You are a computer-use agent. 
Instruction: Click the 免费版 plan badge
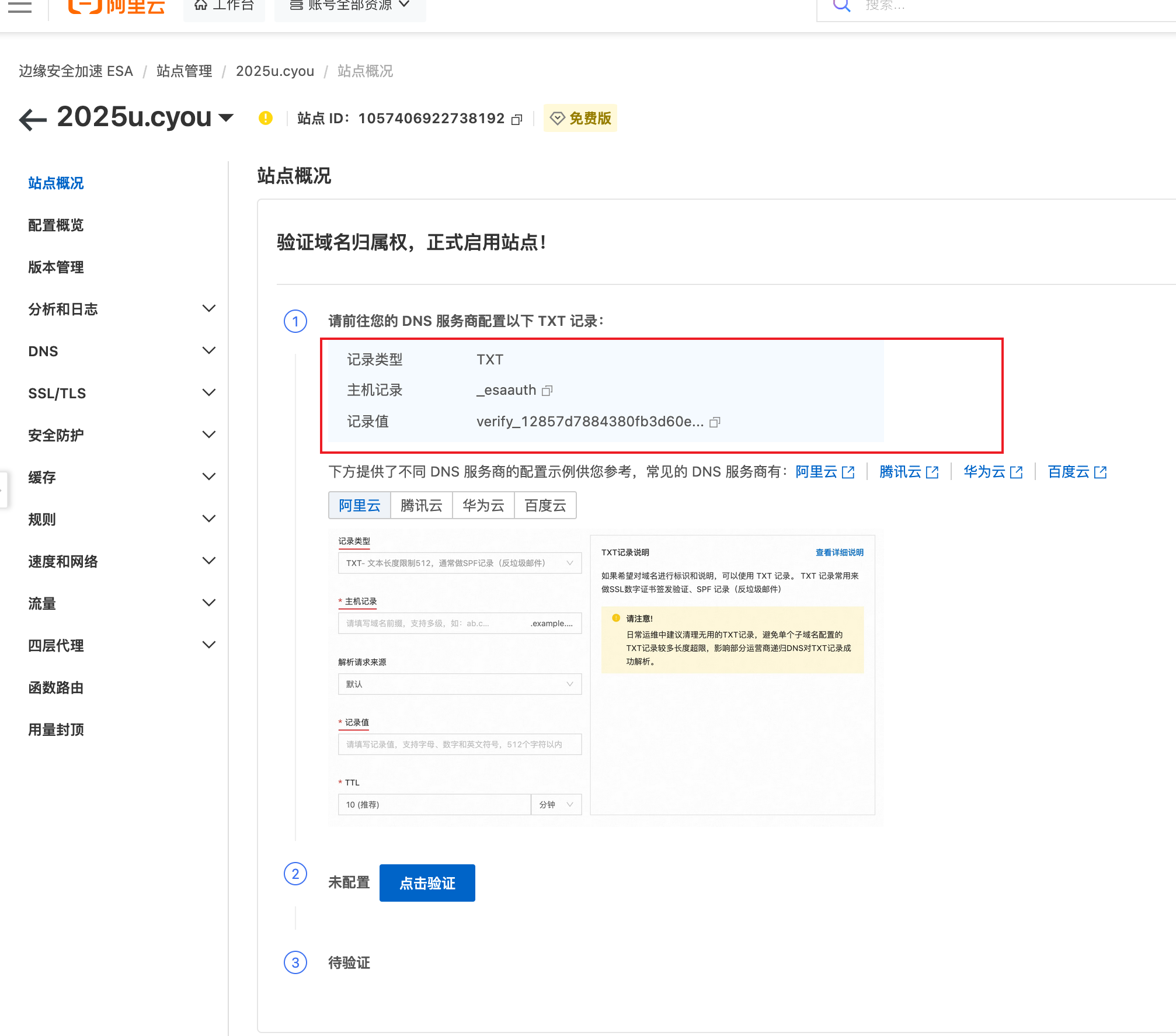(580, 118)
